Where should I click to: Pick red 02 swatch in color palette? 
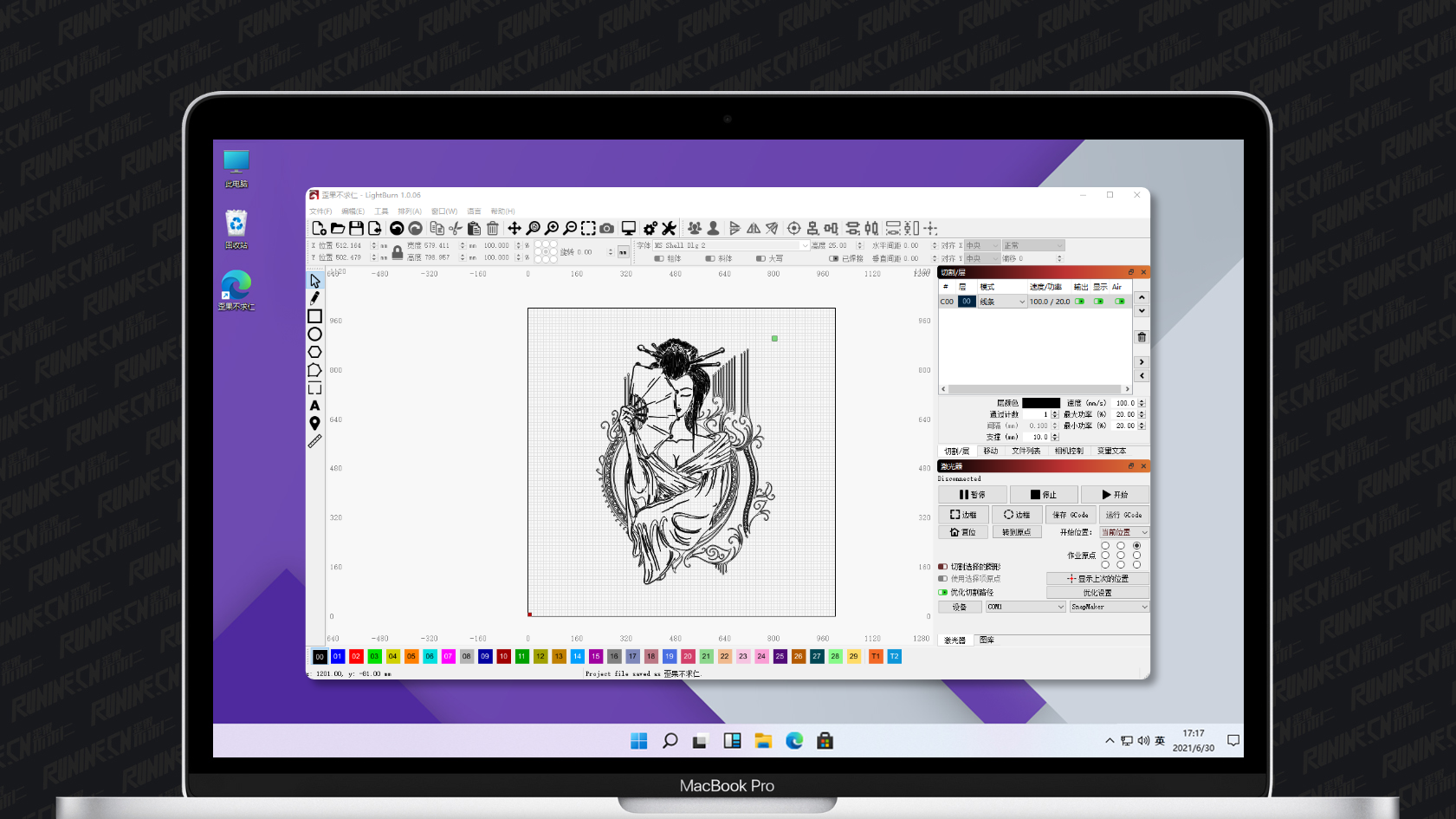click(x=356, y=656)
